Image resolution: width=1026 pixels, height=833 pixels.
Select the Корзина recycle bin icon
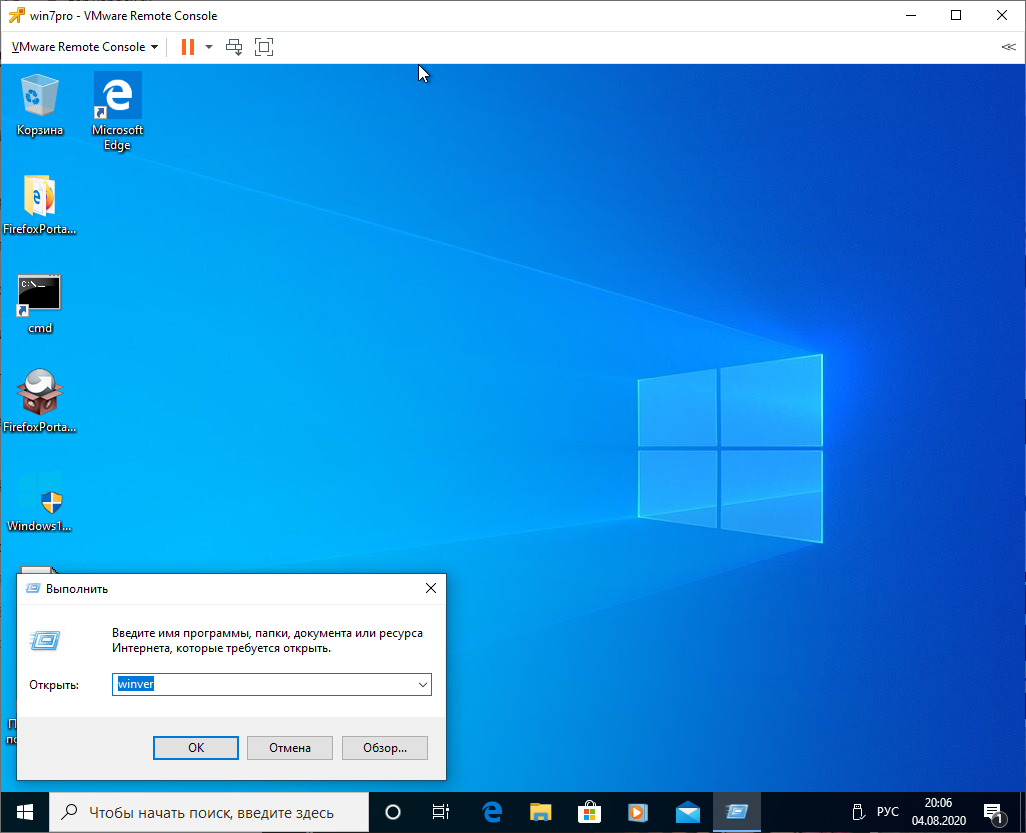[40, 105]
